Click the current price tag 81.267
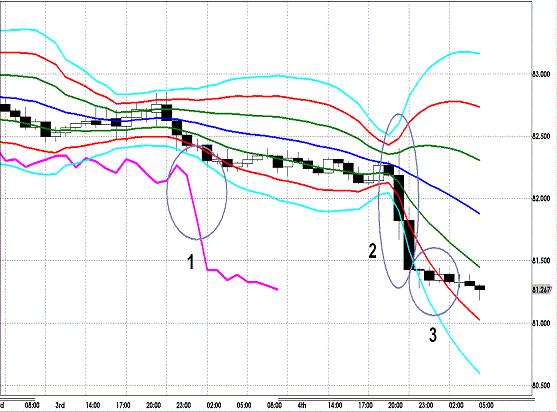The image size is (557, 412). [541, 290]
